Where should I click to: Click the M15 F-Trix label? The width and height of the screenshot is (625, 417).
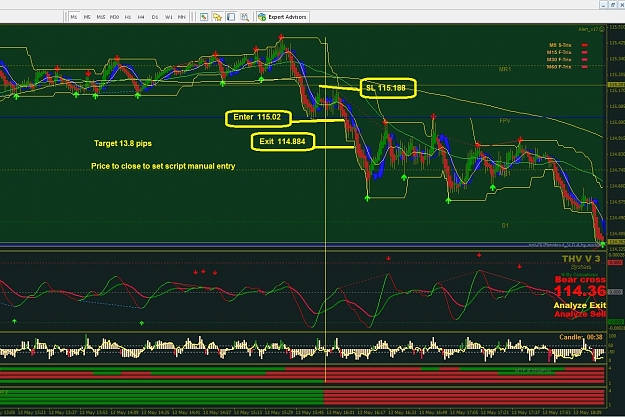click(559, 52)
